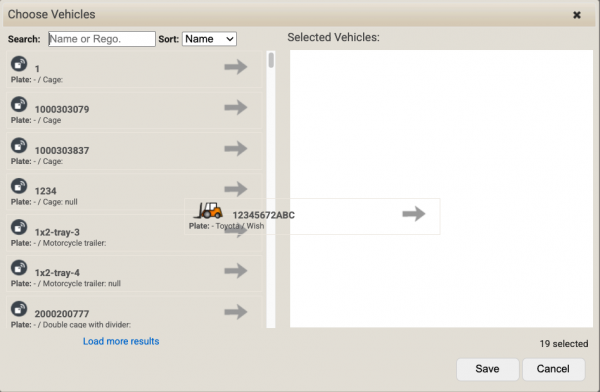Click the arrow for vehicle 1234
The width and height of the screenshot is (600, 392).
click(236, 189)
